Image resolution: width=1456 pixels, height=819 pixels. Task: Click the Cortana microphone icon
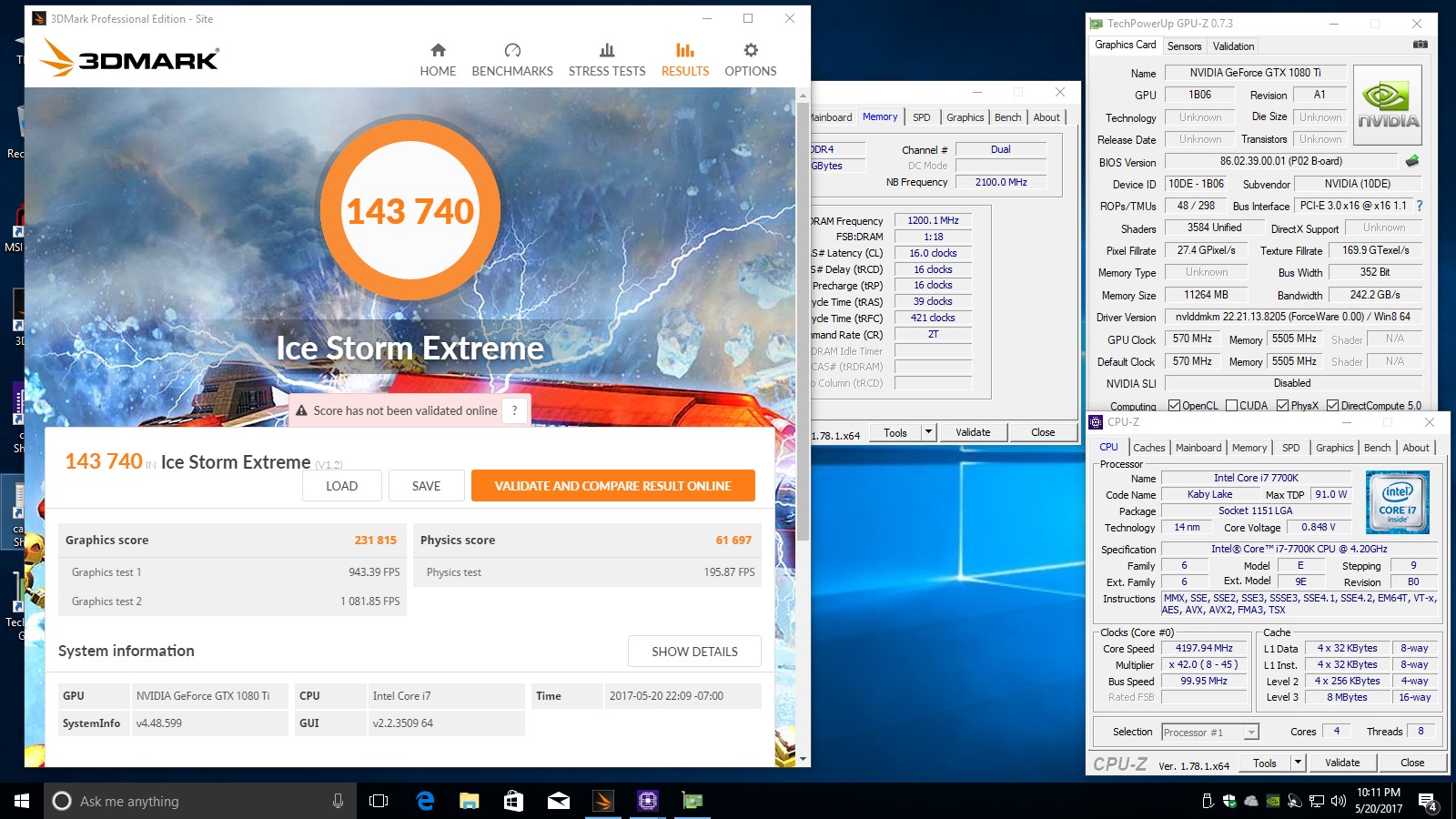pyautogui.click(x=338, y=801)
